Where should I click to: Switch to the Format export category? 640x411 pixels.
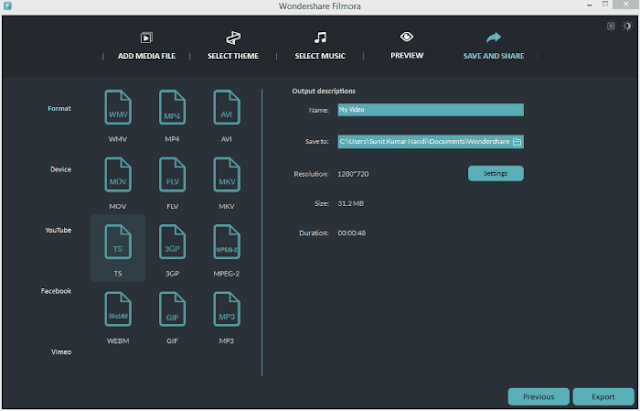[x=59, y=109]
